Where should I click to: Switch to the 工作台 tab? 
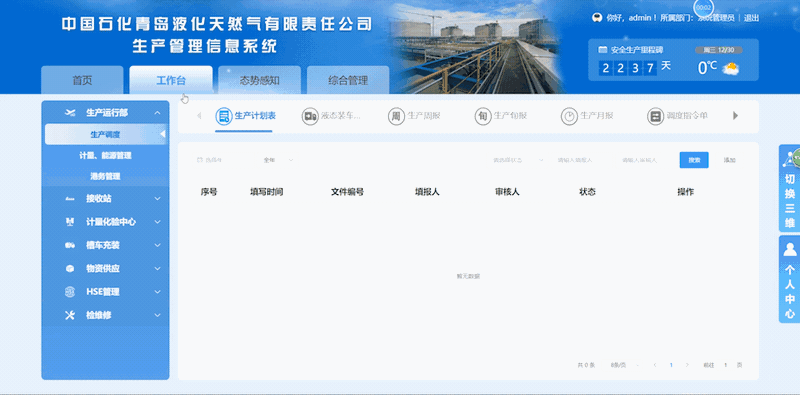pyautogui.click(x=171, y=80)
